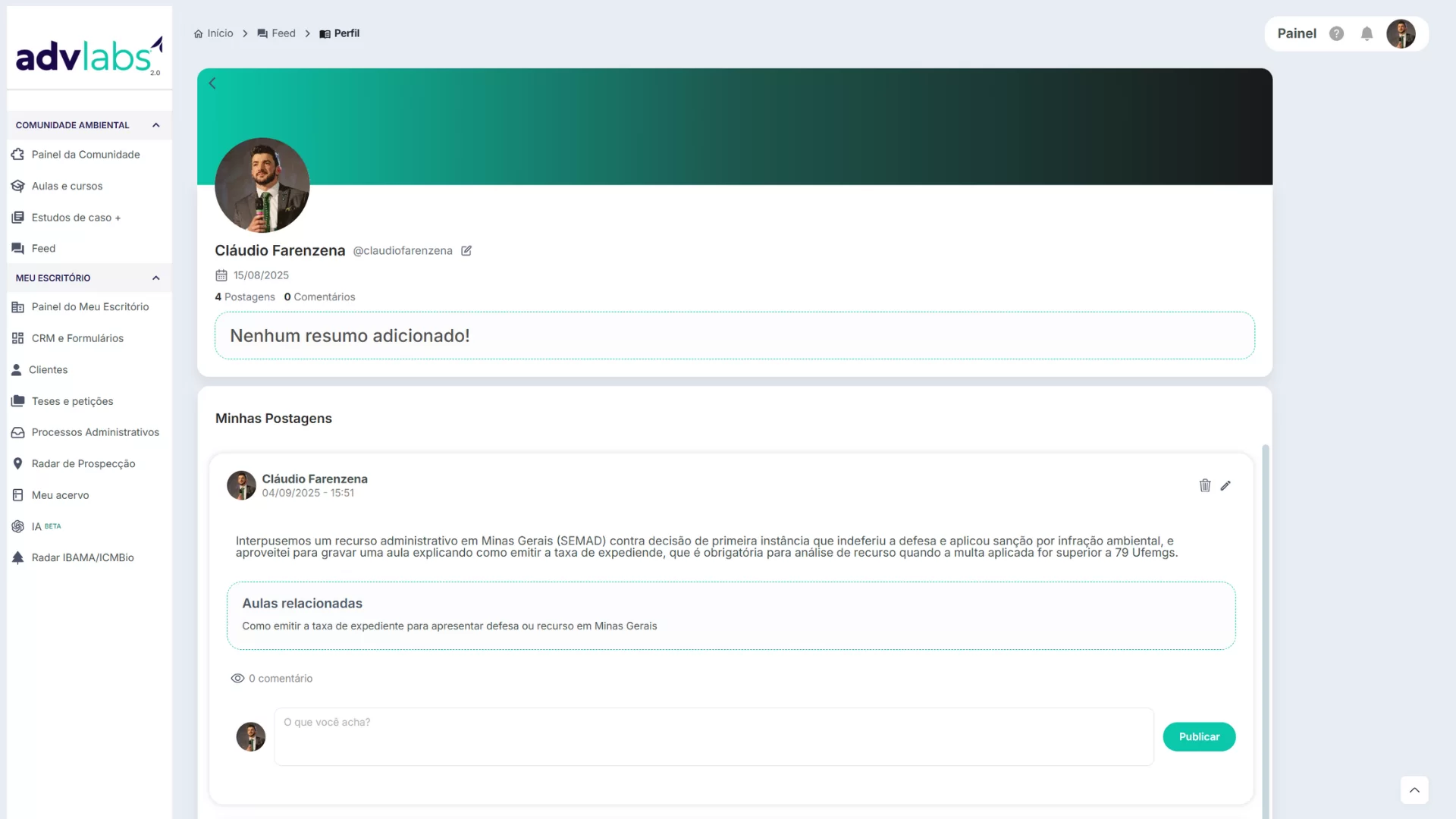Toggle comments view via eye icon
This screenshot has height=819, width=1456.
click(x=237, y=679)
